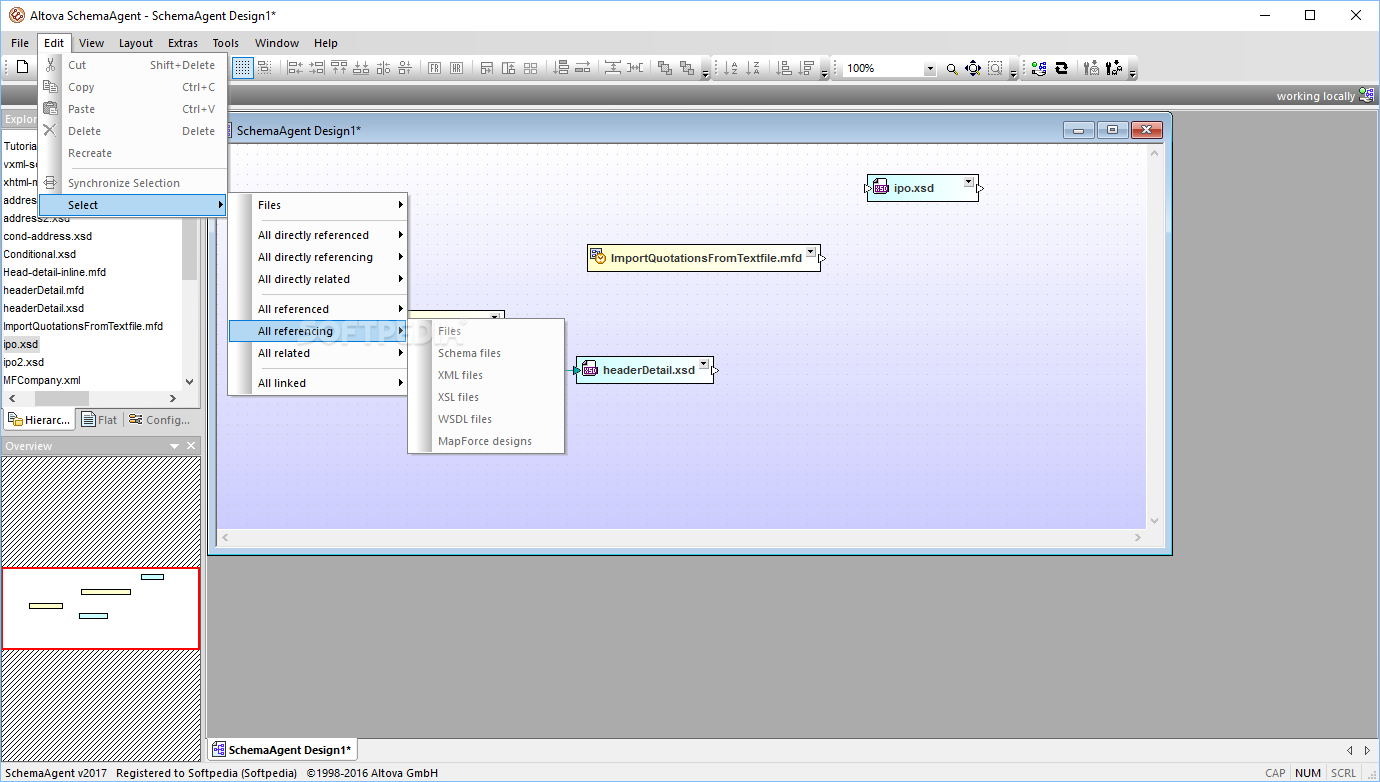The width and height of the screenshot is (1380, 782).
Task: Click the reload refresh arrows icon
Action: [x=1061, y=68]
